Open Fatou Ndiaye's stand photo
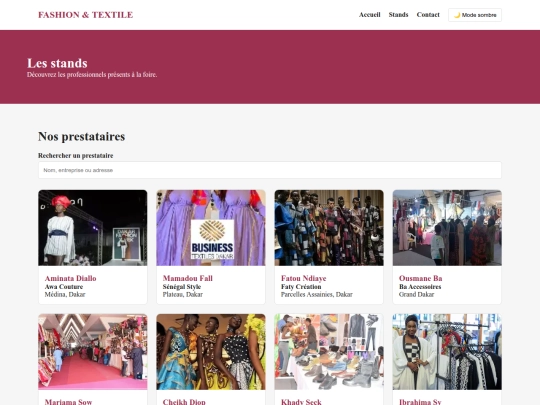 click(x=329, y=228)
